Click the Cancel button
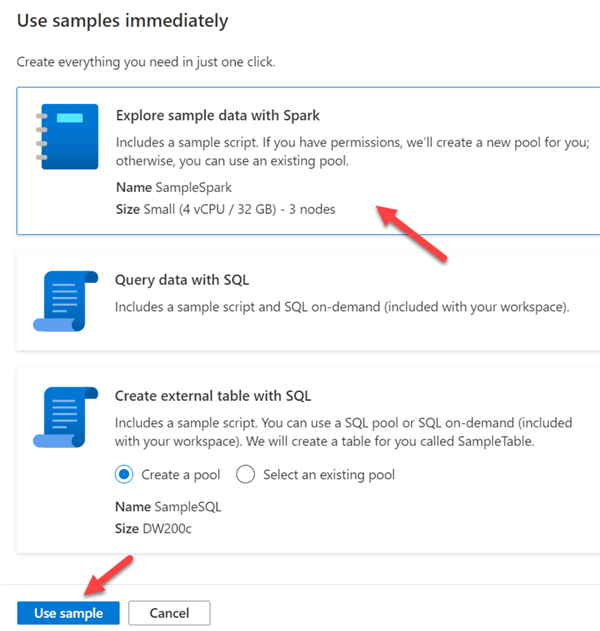Image resolution: width=600 pixels, height=631 pixels. 169,613
